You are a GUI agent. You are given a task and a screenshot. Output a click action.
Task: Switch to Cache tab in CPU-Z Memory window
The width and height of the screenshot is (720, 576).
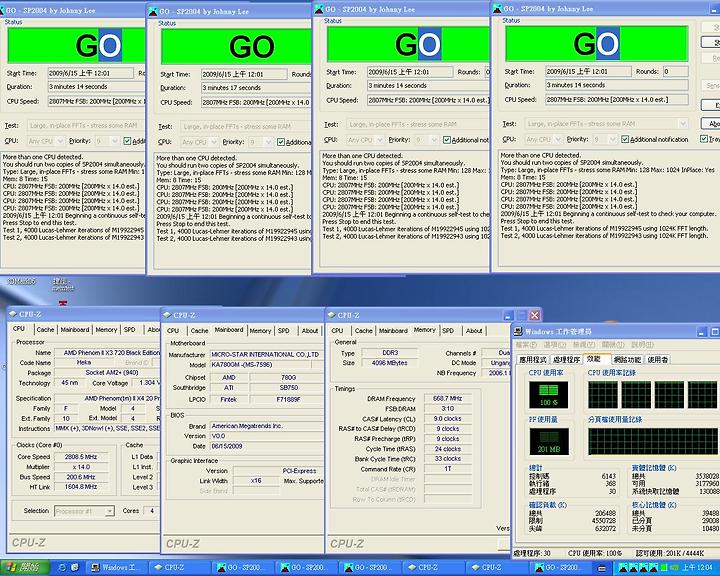pos(363,330)
